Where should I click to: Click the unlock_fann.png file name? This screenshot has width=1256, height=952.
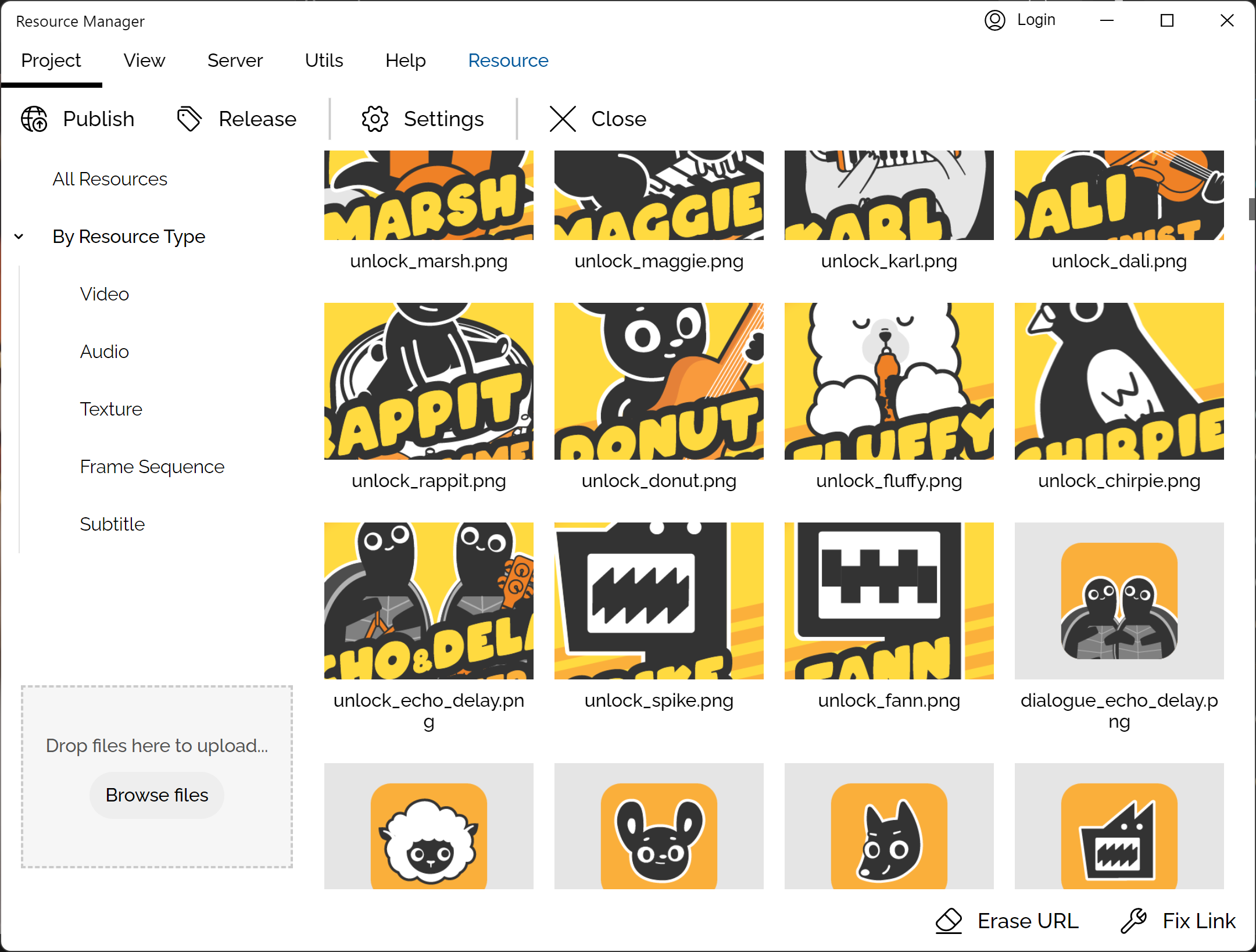point(889,701)
